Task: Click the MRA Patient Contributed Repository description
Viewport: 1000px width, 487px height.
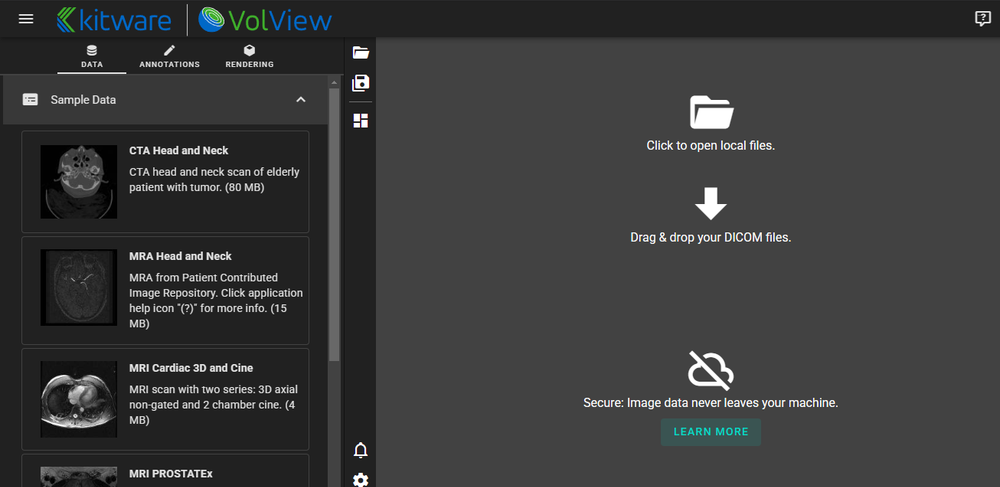Action: pyautogui.click(x=216, y=301)
